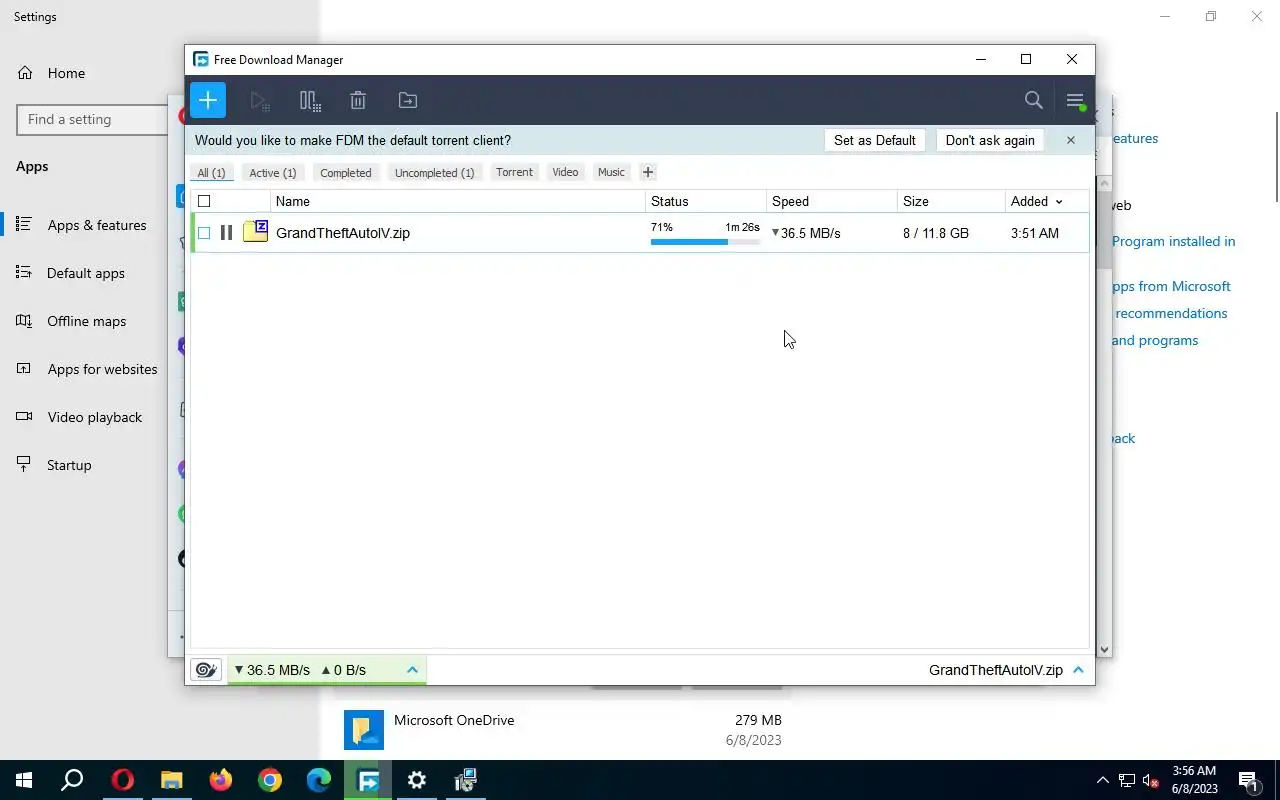Click the trash delete icon in toolbar
The image size is (1280, 800).
click(x=358, y=100)
